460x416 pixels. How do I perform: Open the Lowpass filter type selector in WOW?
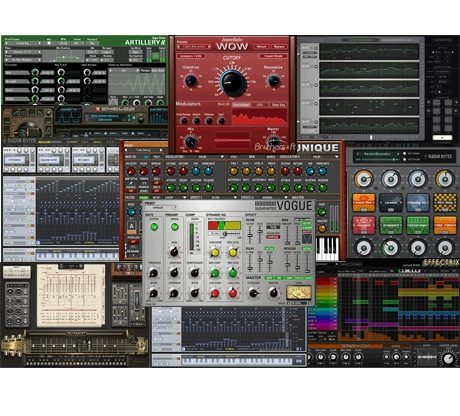(191, 56)
